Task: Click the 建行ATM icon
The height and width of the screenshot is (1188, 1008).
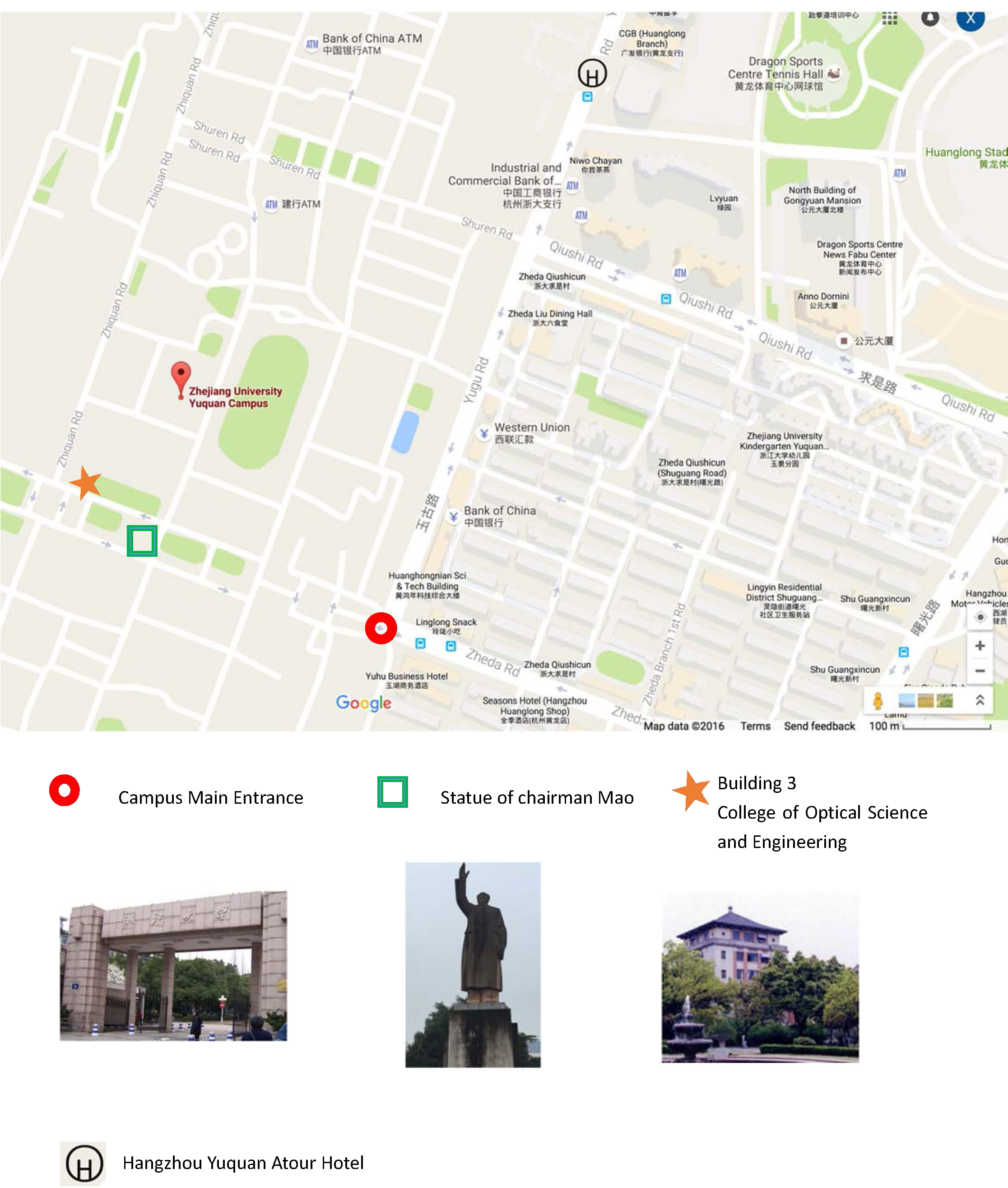Action: coord(271,205)
